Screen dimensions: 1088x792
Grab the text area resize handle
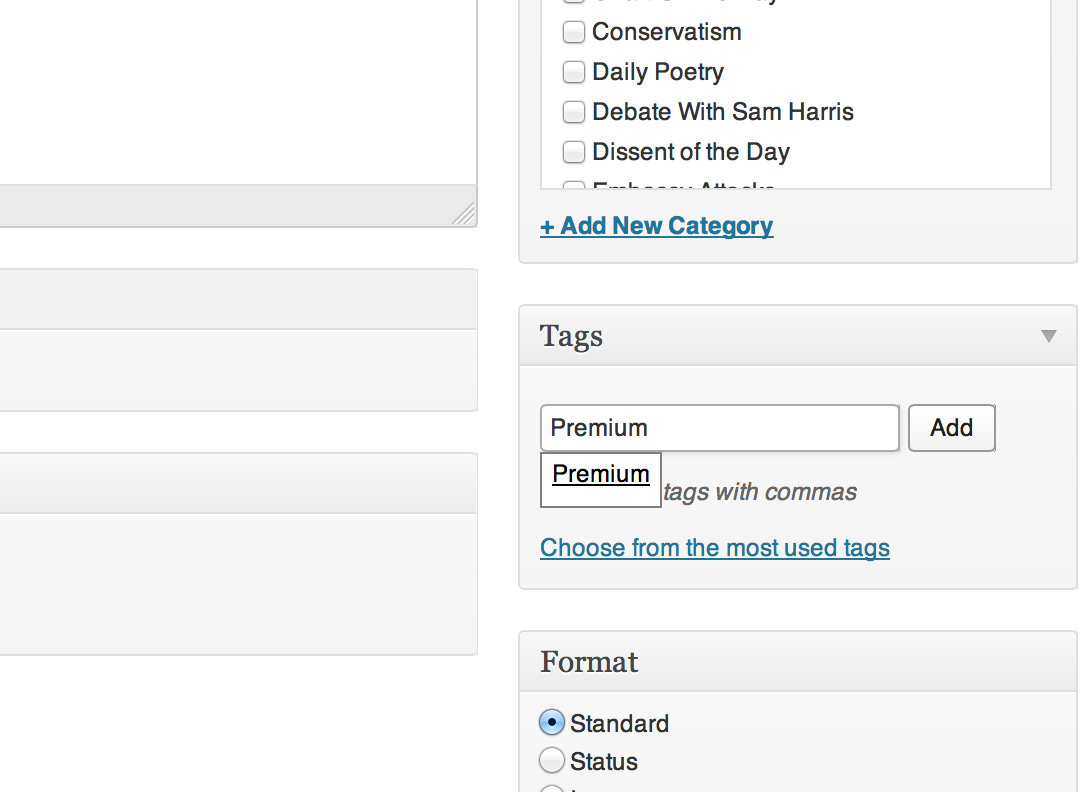pos(465,214)
